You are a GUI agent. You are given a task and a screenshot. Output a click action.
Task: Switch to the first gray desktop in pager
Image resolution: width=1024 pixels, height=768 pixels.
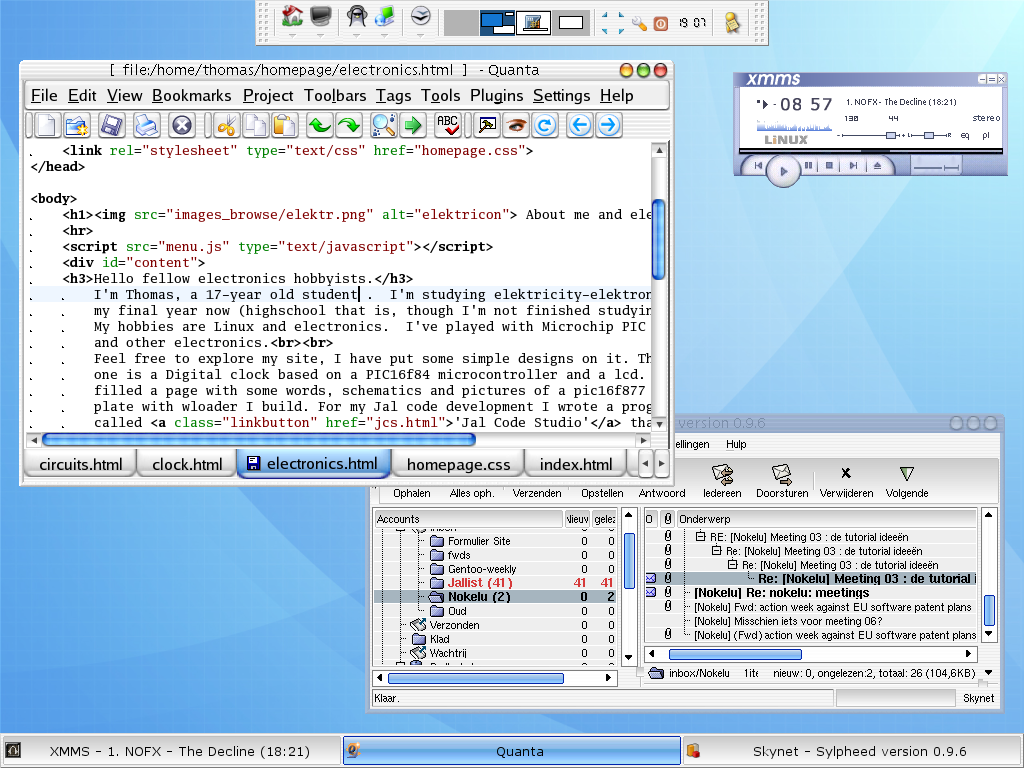pyautogui.click(x=461, y=23)
